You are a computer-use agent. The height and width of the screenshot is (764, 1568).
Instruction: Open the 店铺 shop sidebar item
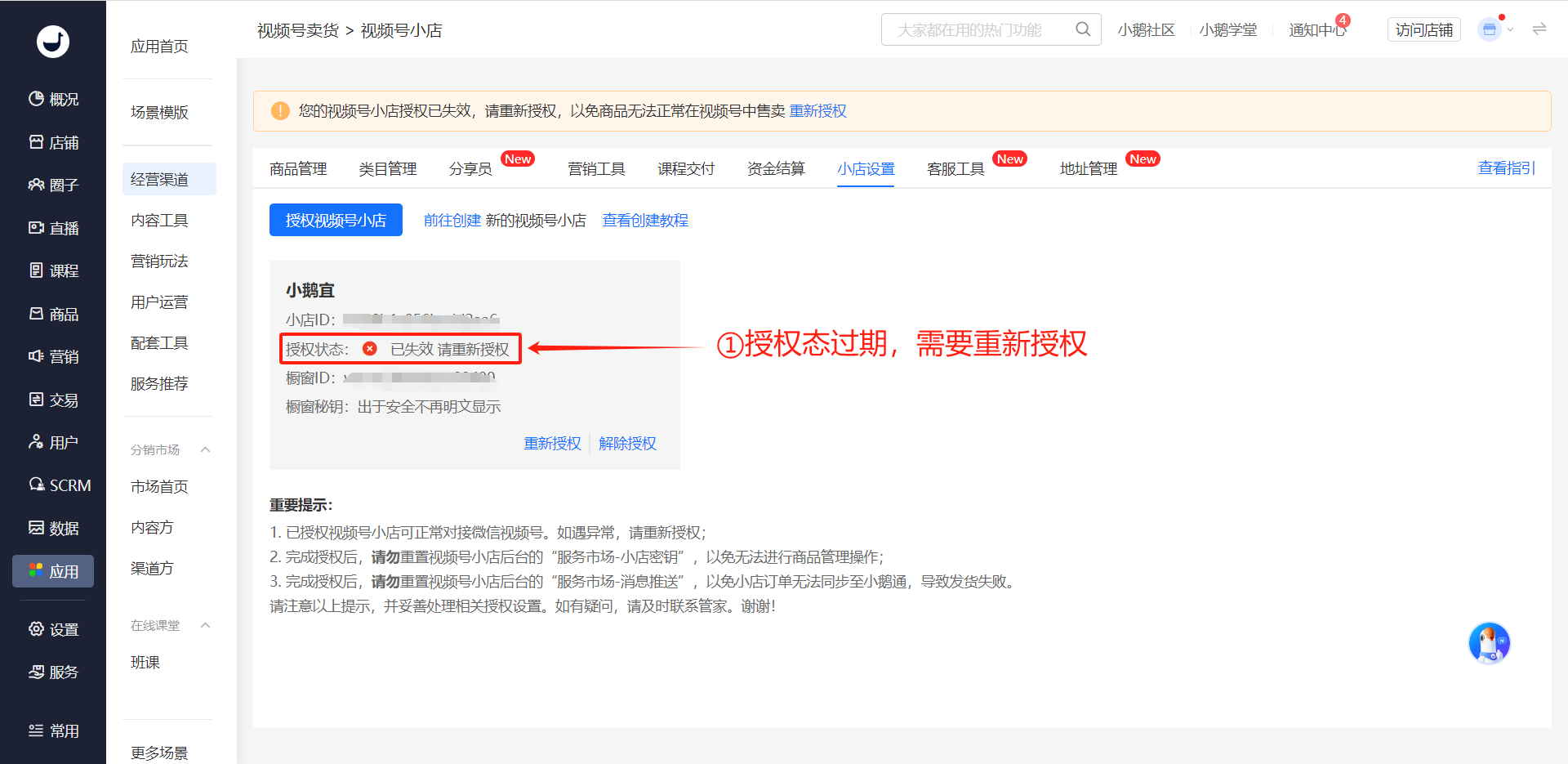[53, 142]
